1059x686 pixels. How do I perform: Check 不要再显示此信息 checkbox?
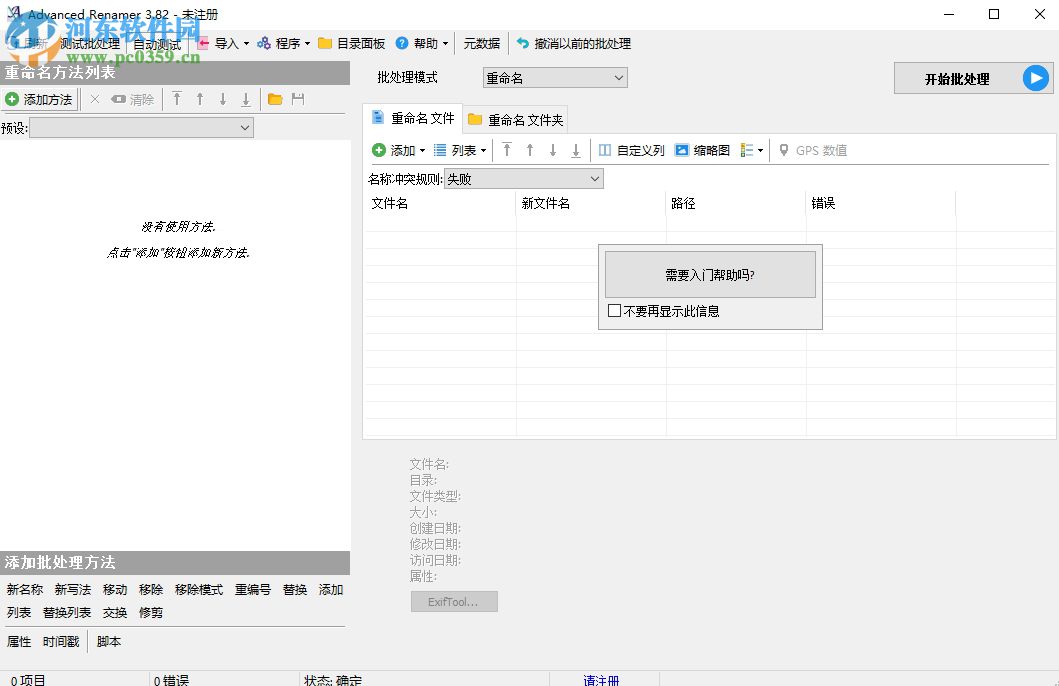click(x=614, y=311)
